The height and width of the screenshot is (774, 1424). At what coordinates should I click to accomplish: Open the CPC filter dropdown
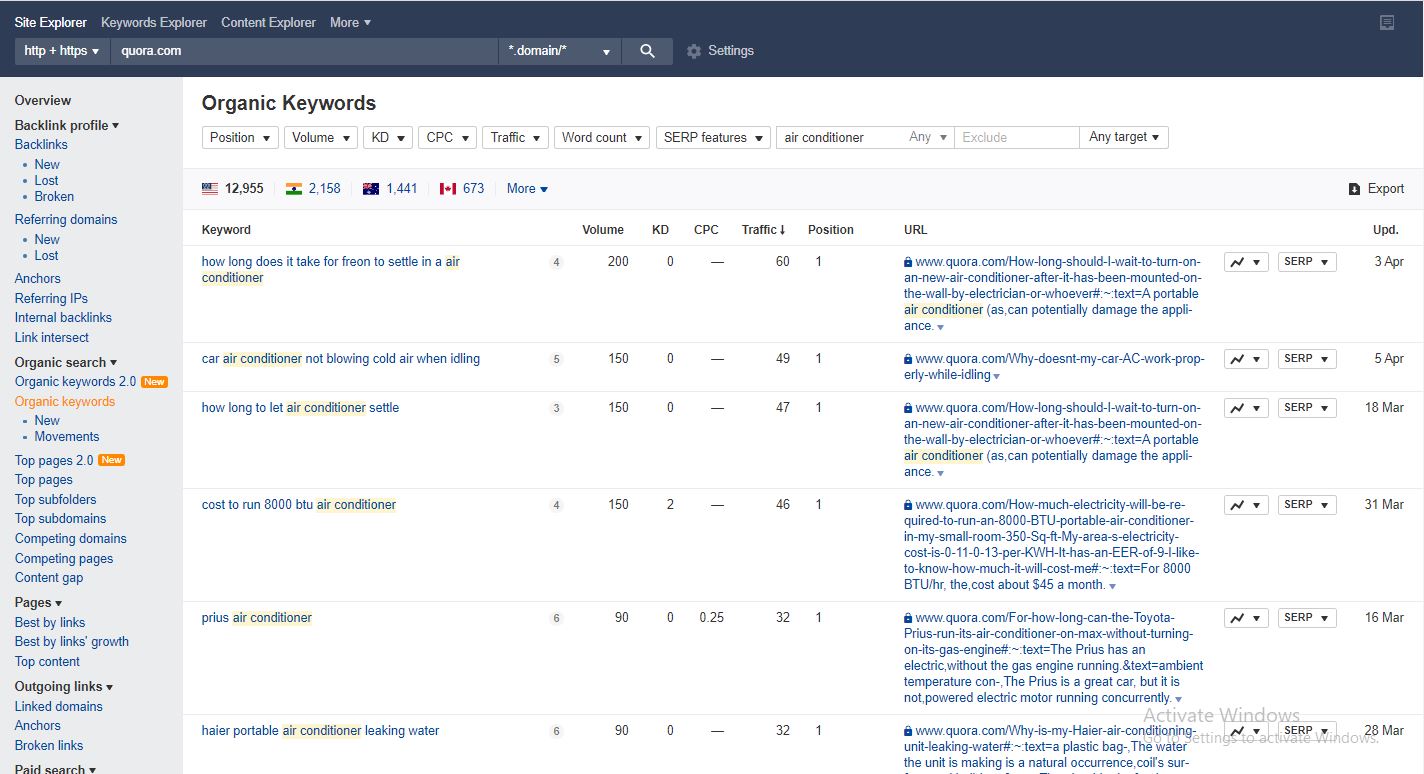point(447,138)
